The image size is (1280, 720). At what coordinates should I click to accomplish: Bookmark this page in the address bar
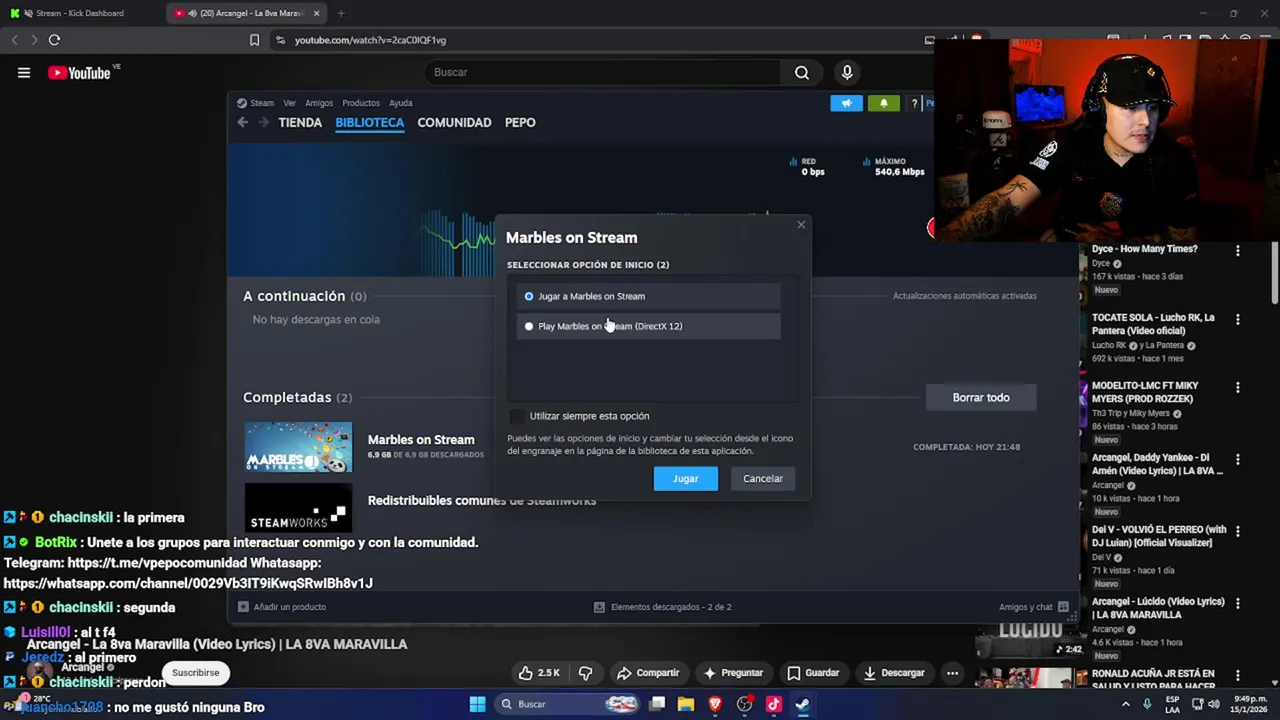click(x=254, y=40)
